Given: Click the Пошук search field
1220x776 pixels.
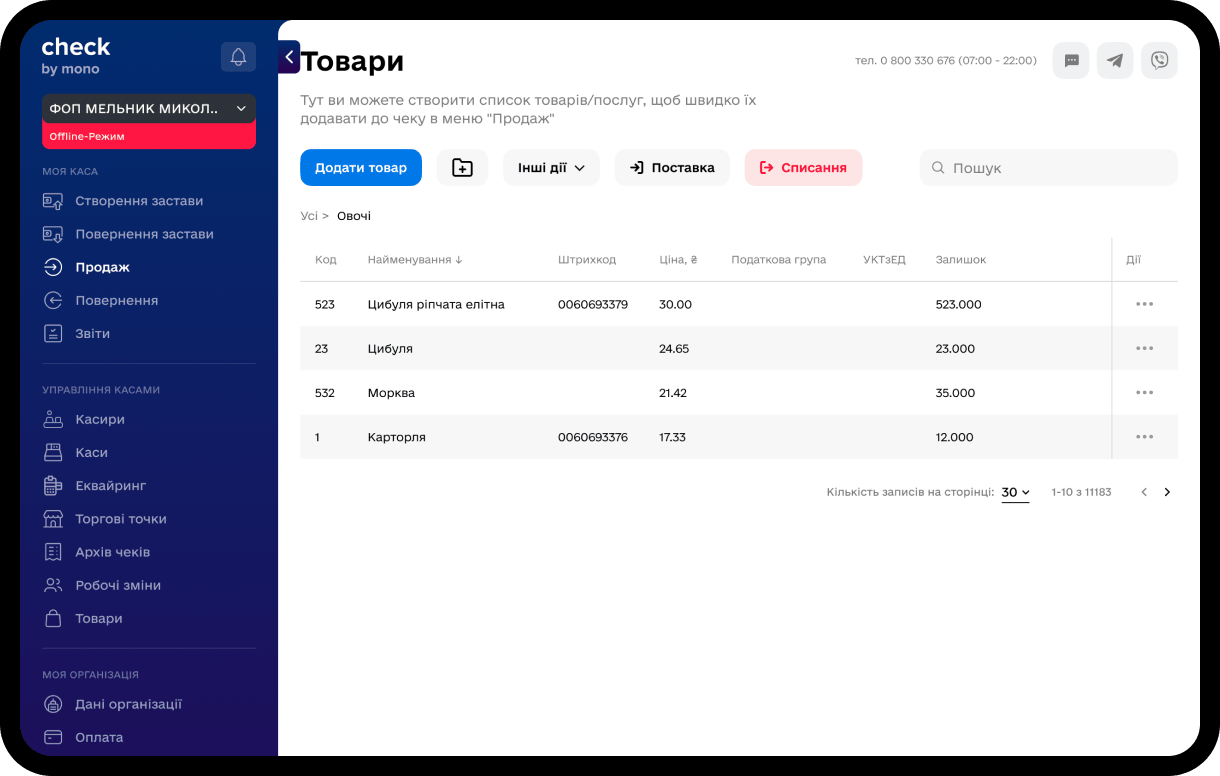Looking at the screenshot, I should (1050, 168).
